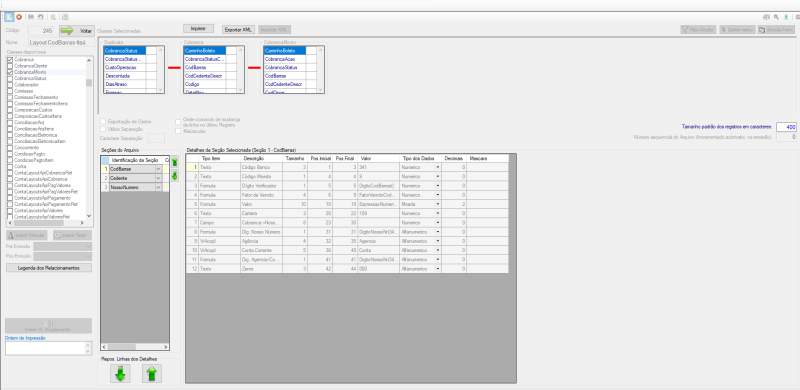Toggle the Exportação de Dados checkbox
Image resolution: width=800 pixels, height=390 pixels.
coord(104,121)
